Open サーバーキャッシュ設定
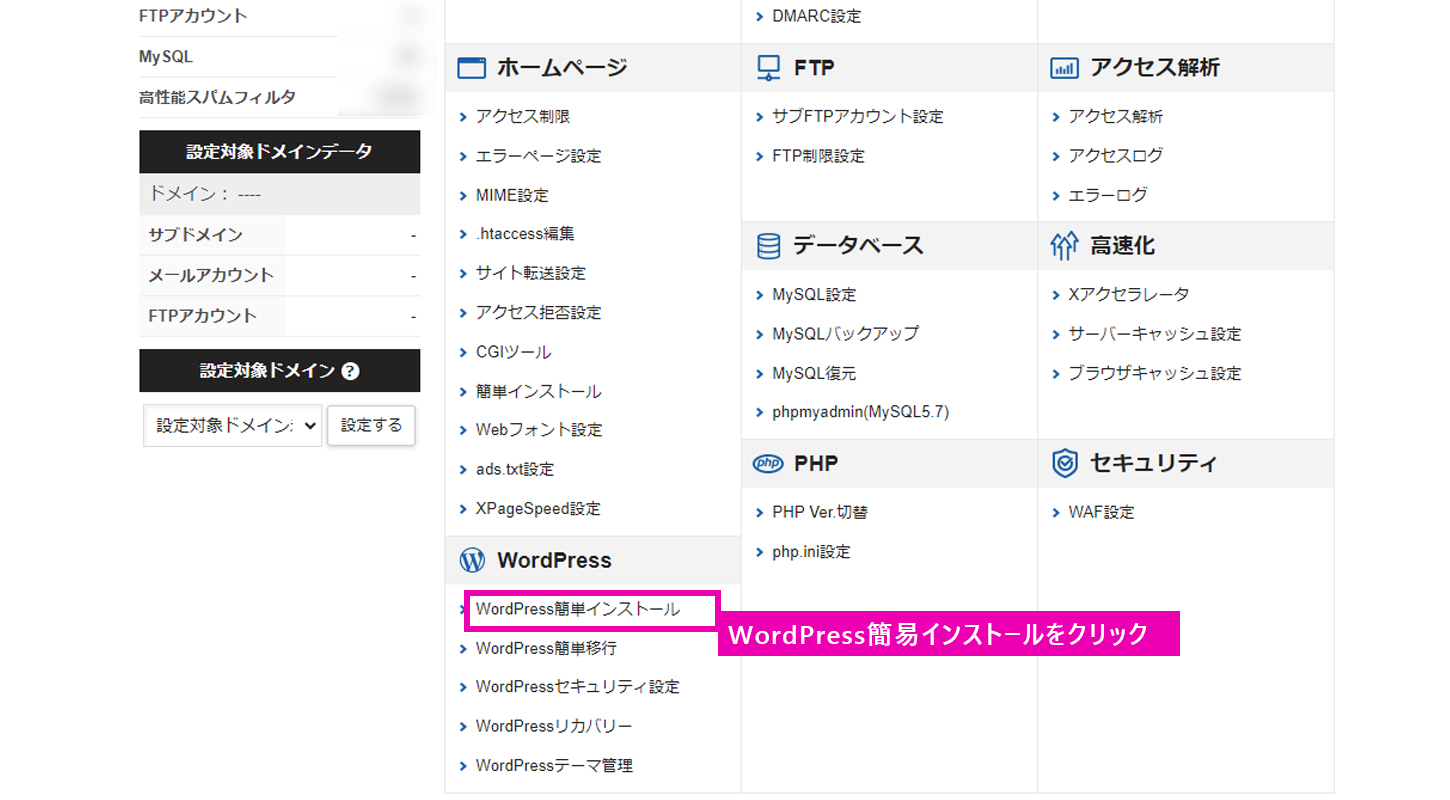The height and width of the screenshot is (800, 1450). click(x=1155, y=334)
